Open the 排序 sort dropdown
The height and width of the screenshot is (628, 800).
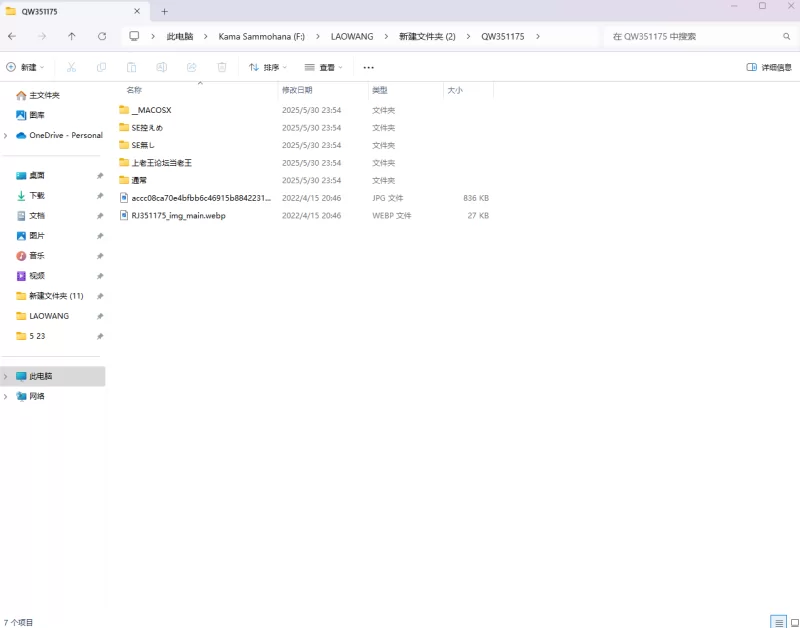267,67
